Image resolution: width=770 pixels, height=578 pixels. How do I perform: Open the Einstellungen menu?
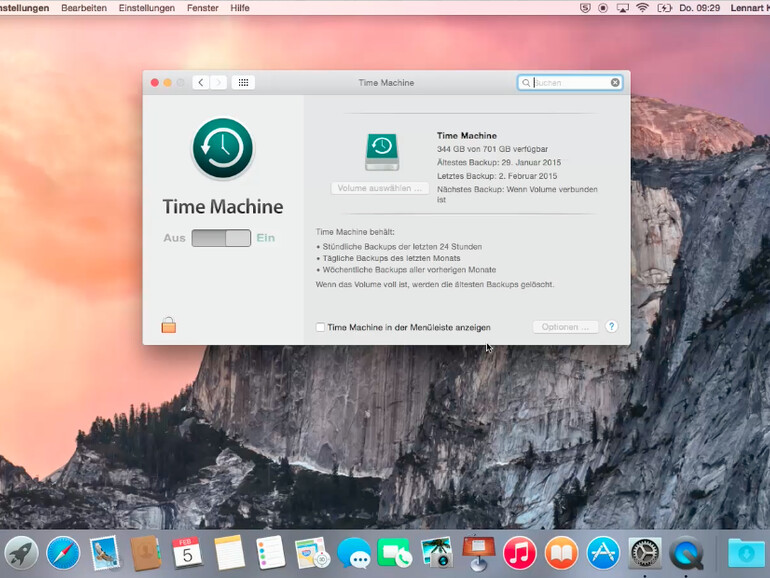tap(147, 8)
